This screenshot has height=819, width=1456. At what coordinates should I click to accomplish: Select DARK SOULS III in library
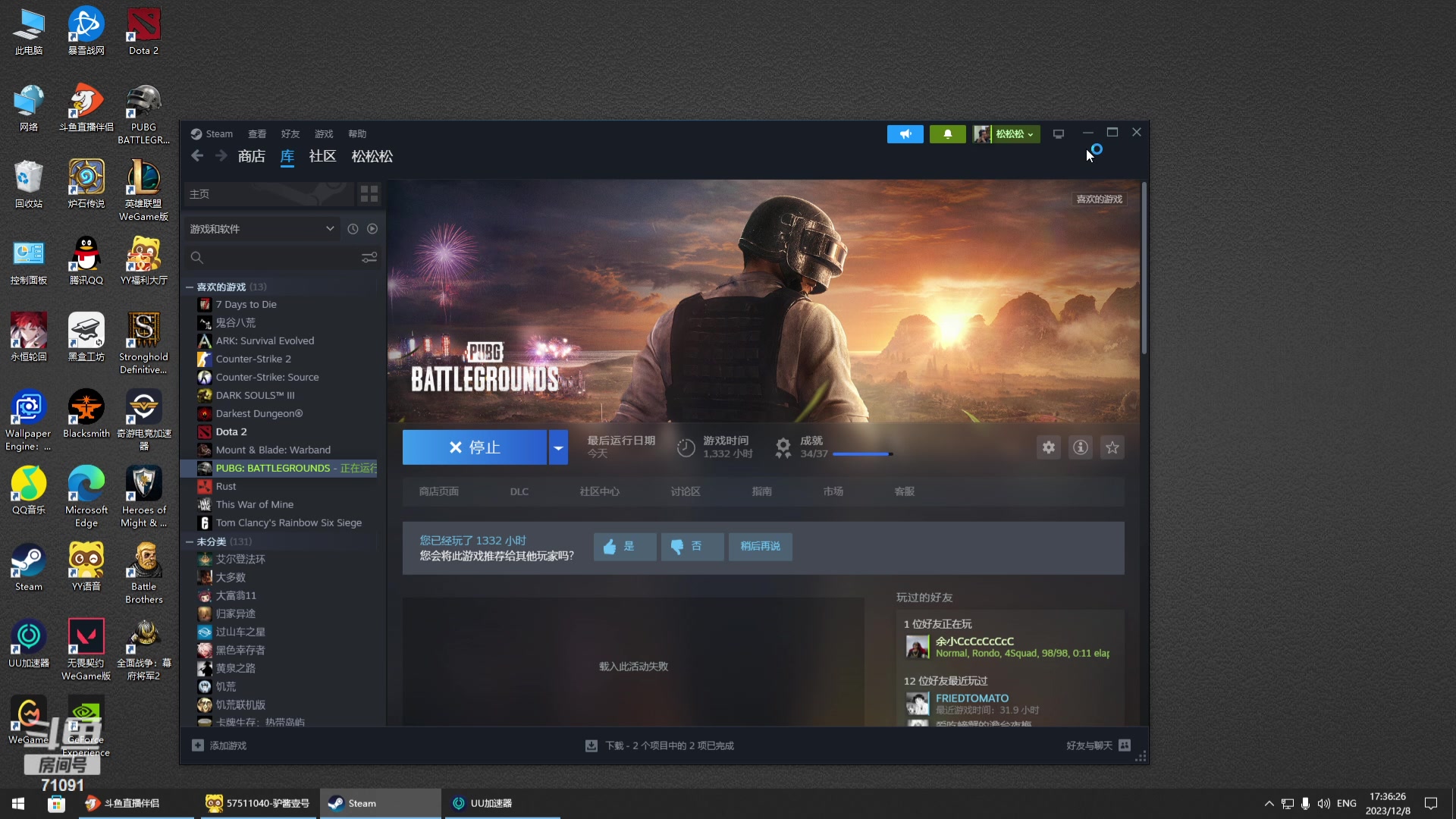pyautogui.click(x=255, y=395)
